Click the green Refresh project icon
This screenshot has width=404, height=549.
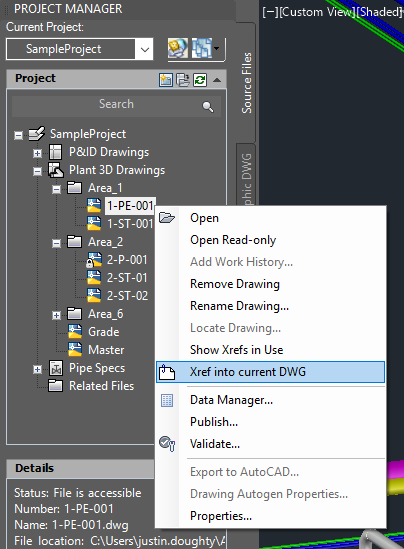(200, 79)
